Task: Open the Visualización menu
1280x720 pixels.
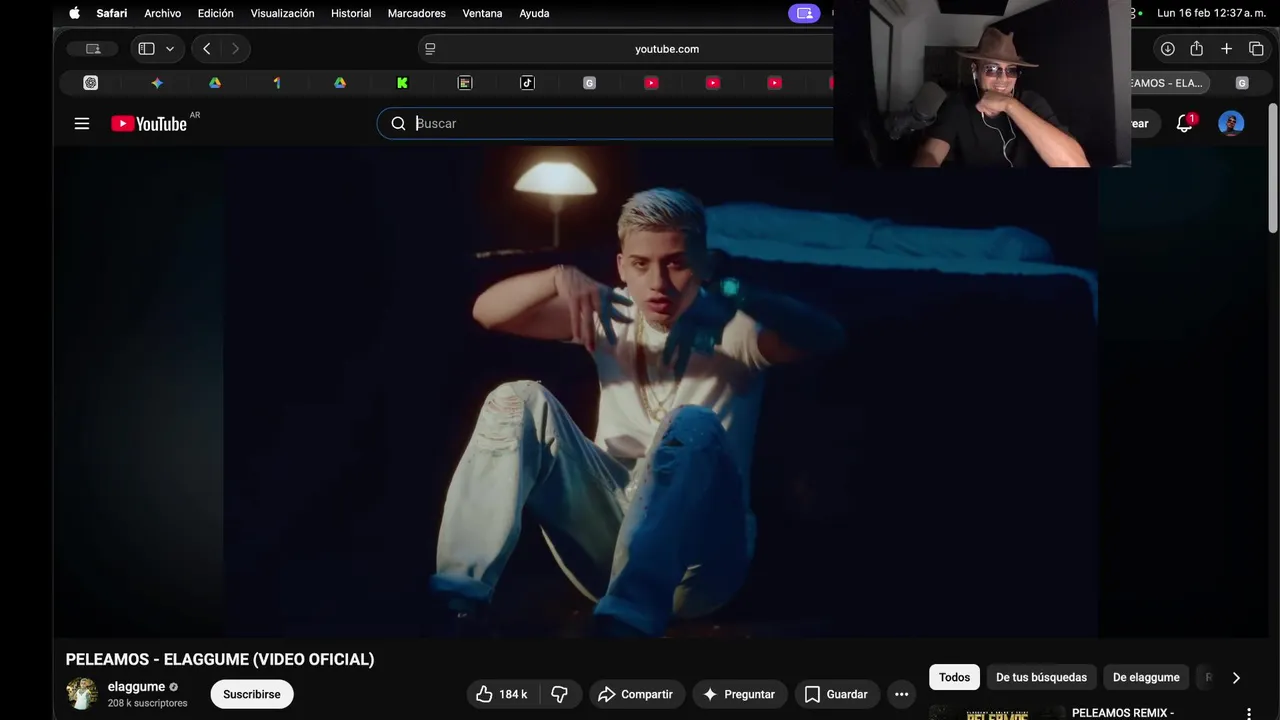Action: coord(282,13)
